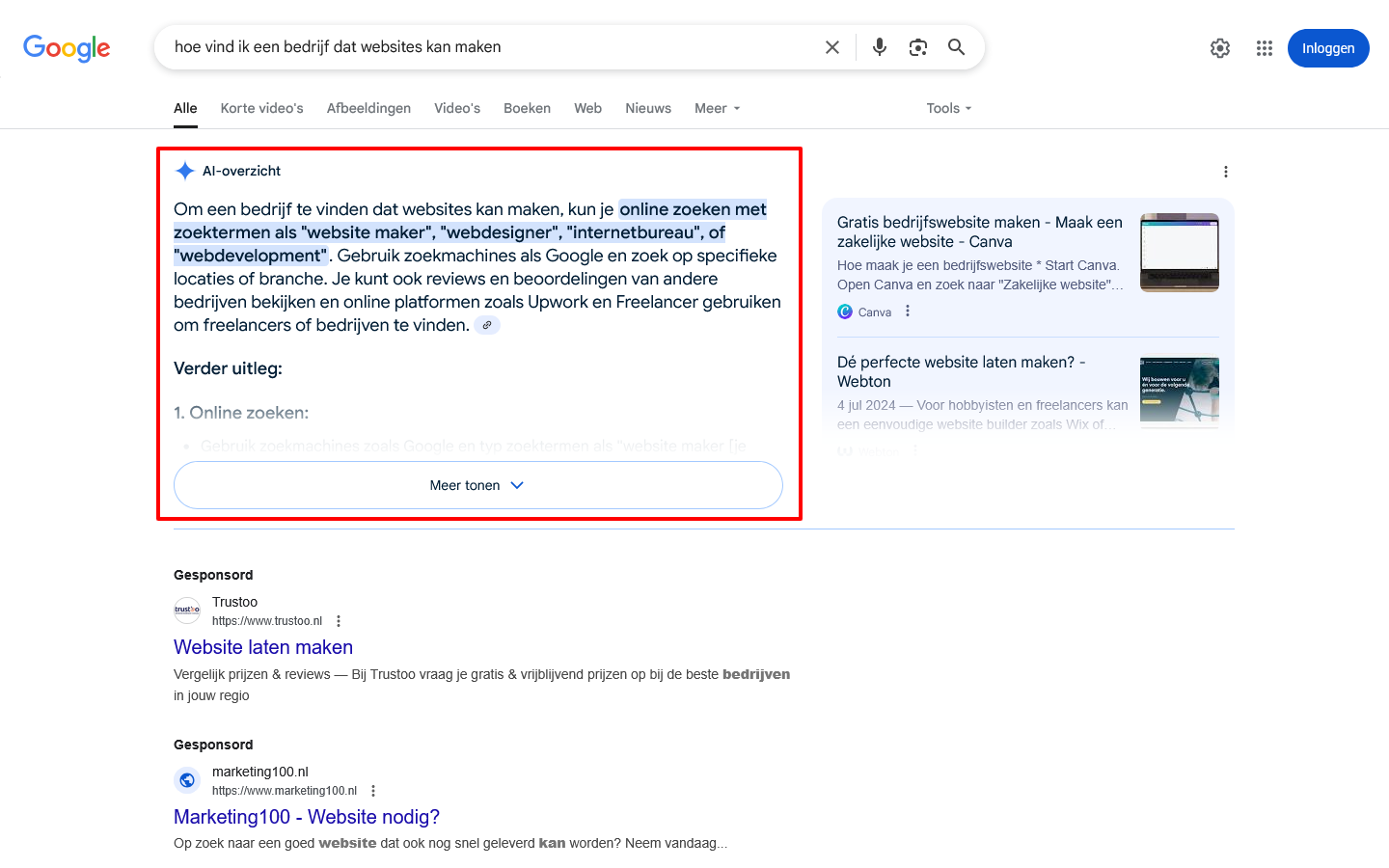The image size is (1389, 868).
Task: Switch to the Afbeeldingen tab
Action: pos(368,108)
